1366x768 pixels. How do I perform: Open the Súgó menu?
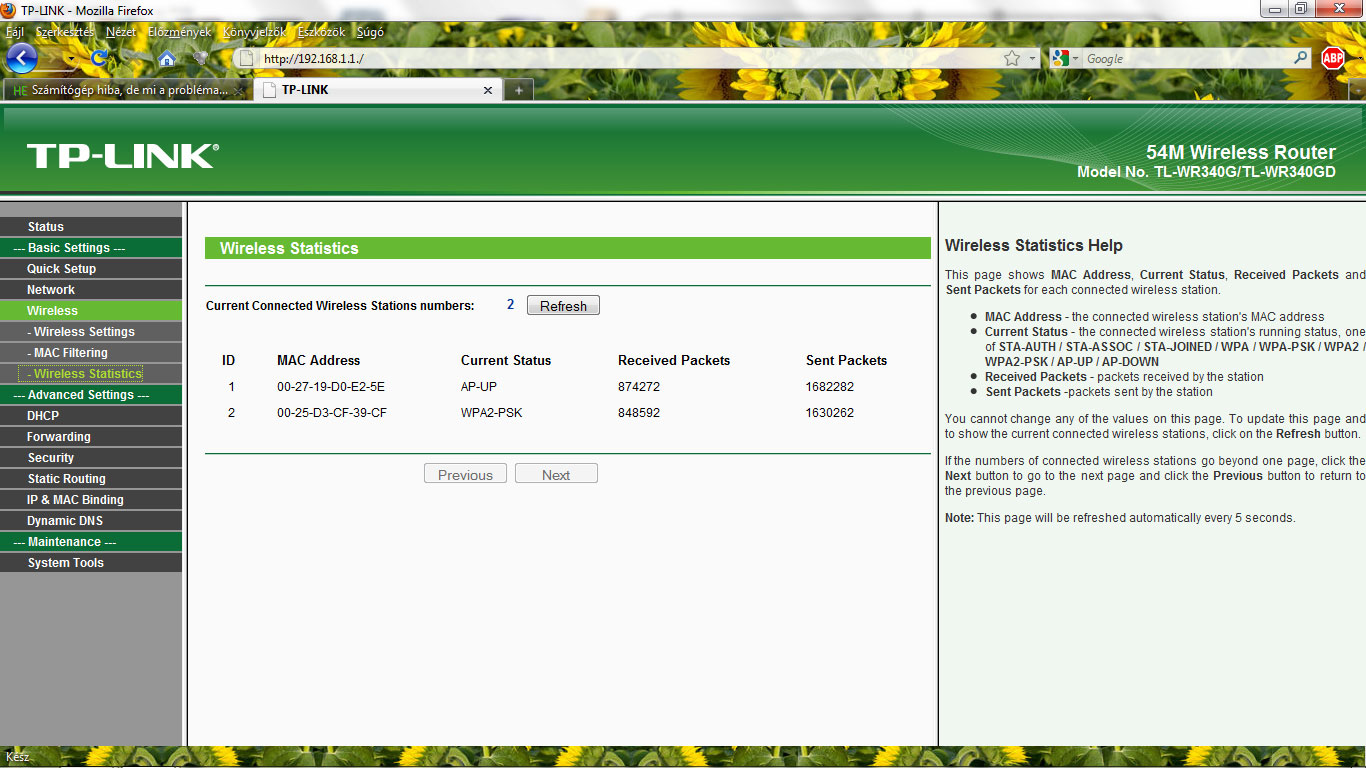[x=370, y=32]
